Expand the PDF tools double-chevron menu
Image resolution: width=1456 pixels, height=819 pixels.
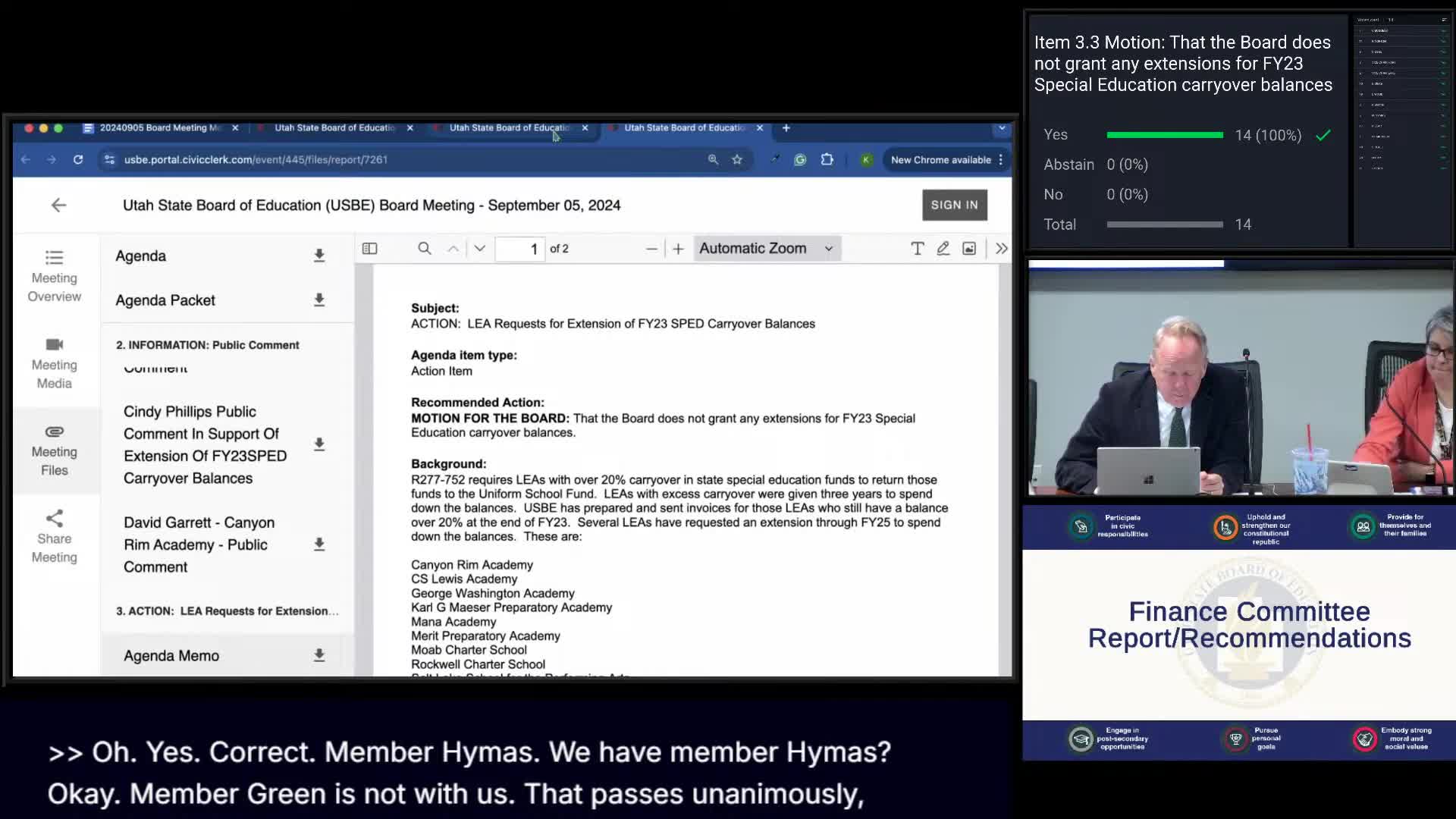(x=1001, y=249)
